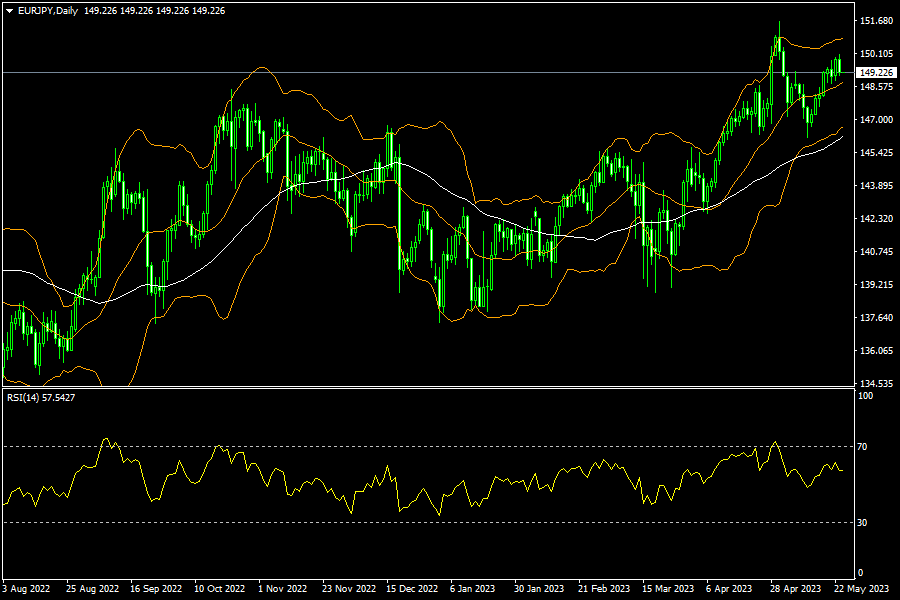Select the 23 Nov 2022 date label

click(349, 589)
